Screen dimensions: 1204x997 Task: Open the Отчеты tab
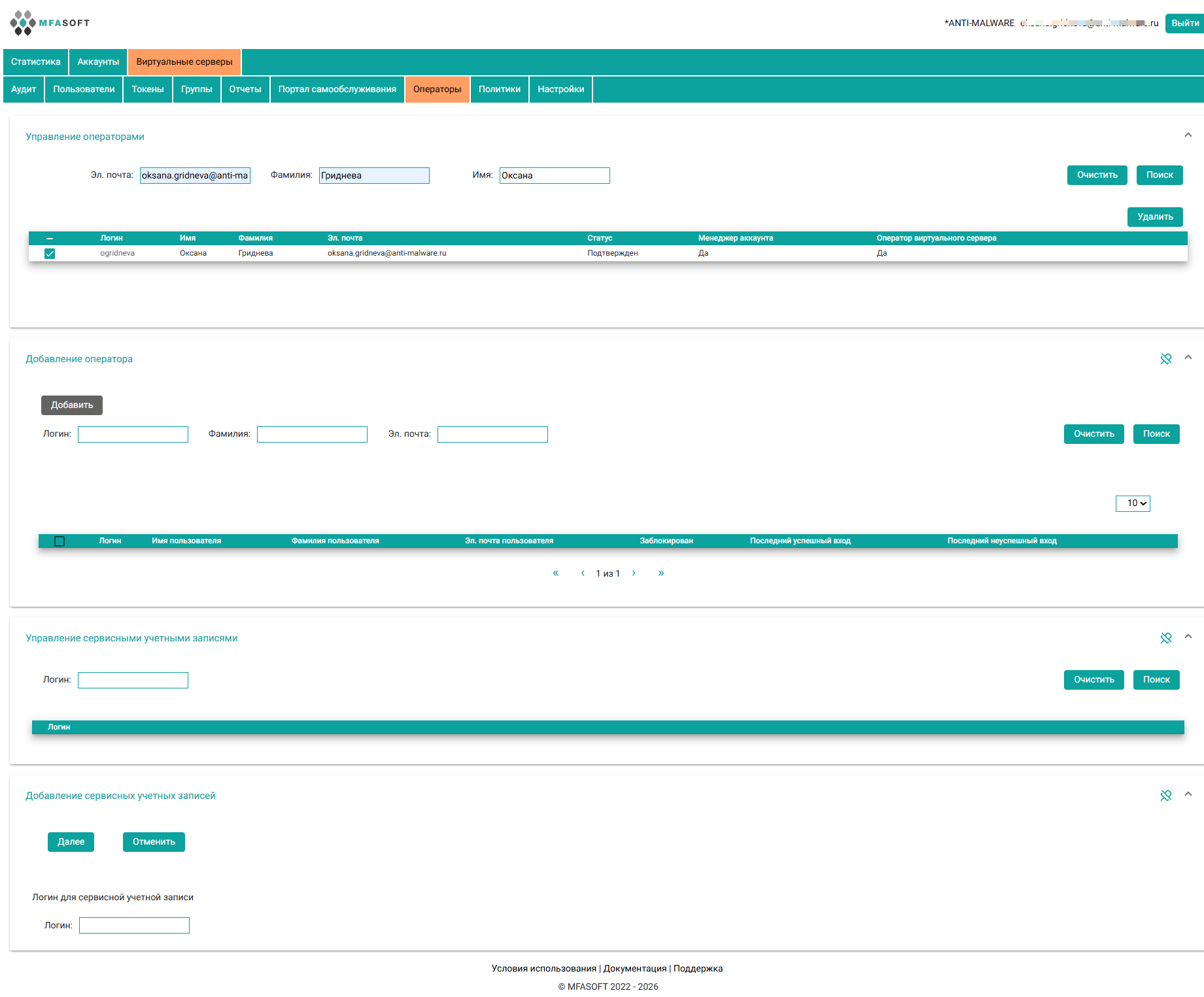245,90
